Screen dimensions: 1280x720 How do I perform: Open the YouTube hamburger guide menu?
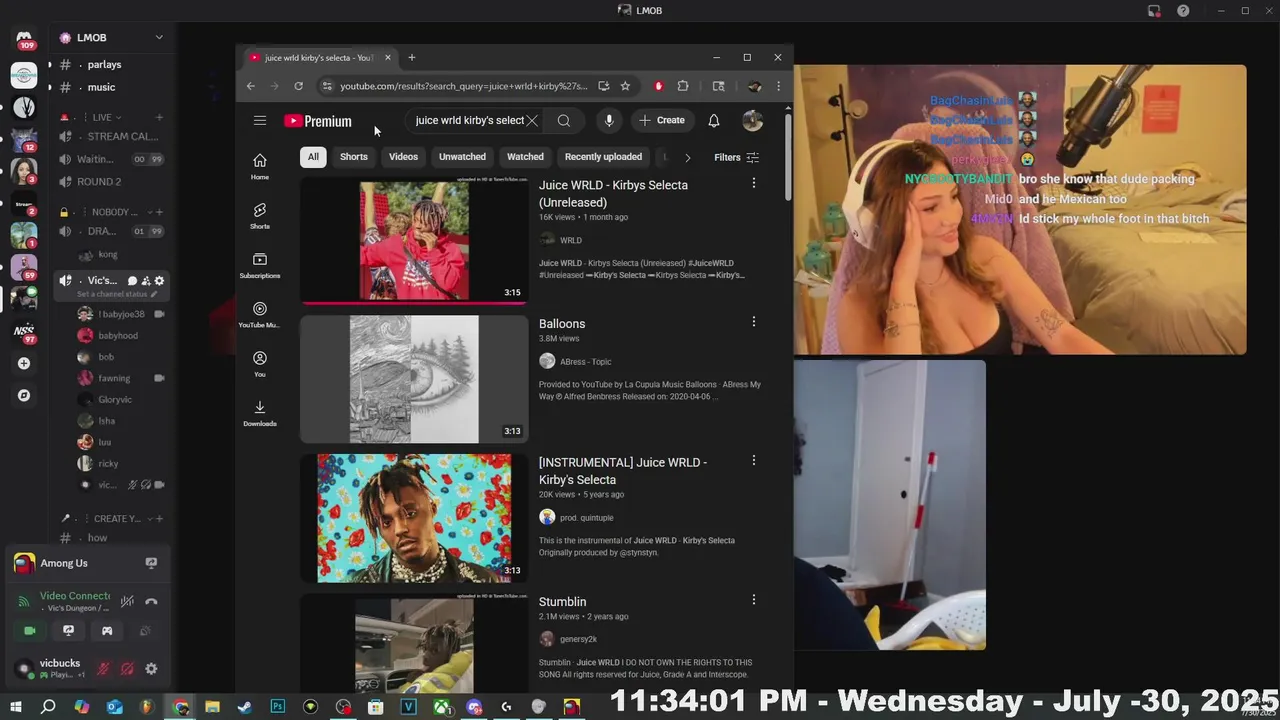point(260,121)
